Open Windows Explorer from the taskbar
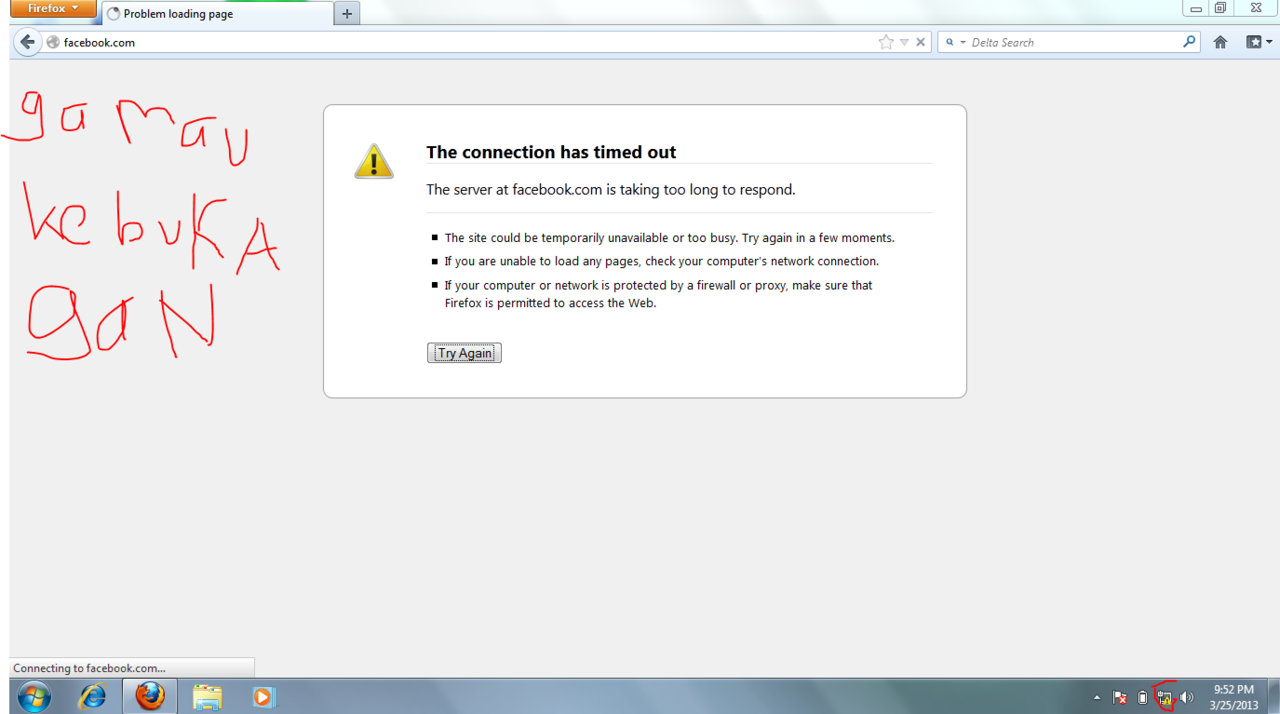 pos(207,696)
